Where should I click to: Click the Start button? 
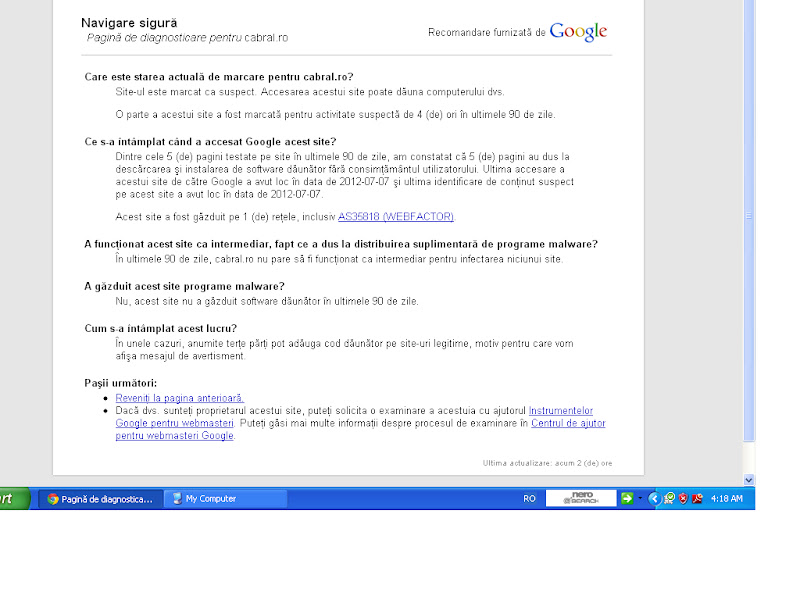pos(13,499)
